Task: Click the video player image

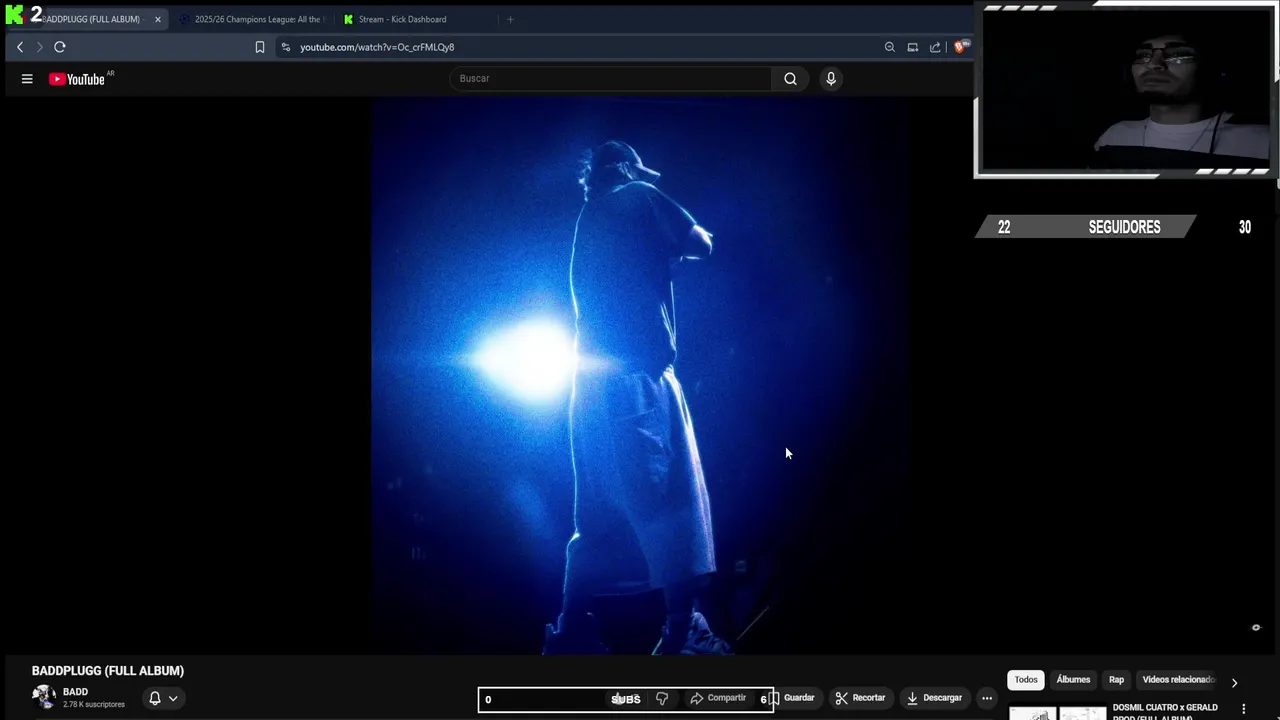Action: click(x=640, y=377)
